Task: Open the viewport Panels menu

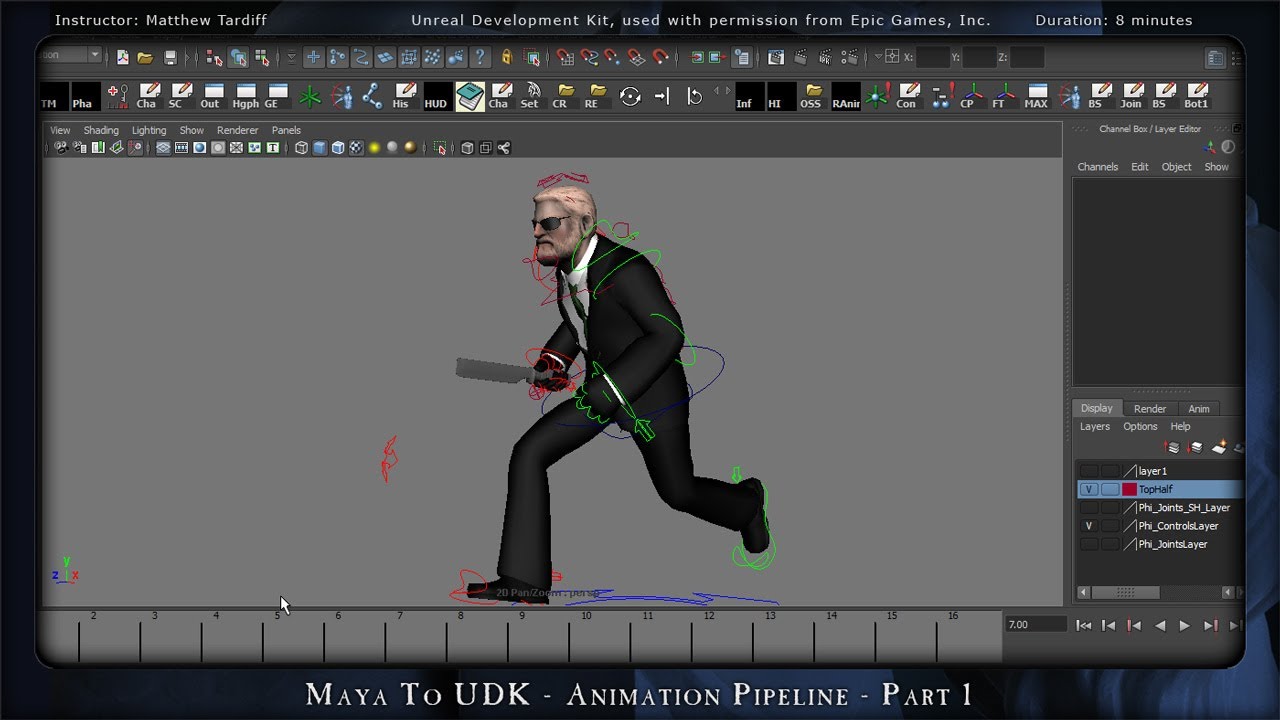Action: click(x=286, y=130)
